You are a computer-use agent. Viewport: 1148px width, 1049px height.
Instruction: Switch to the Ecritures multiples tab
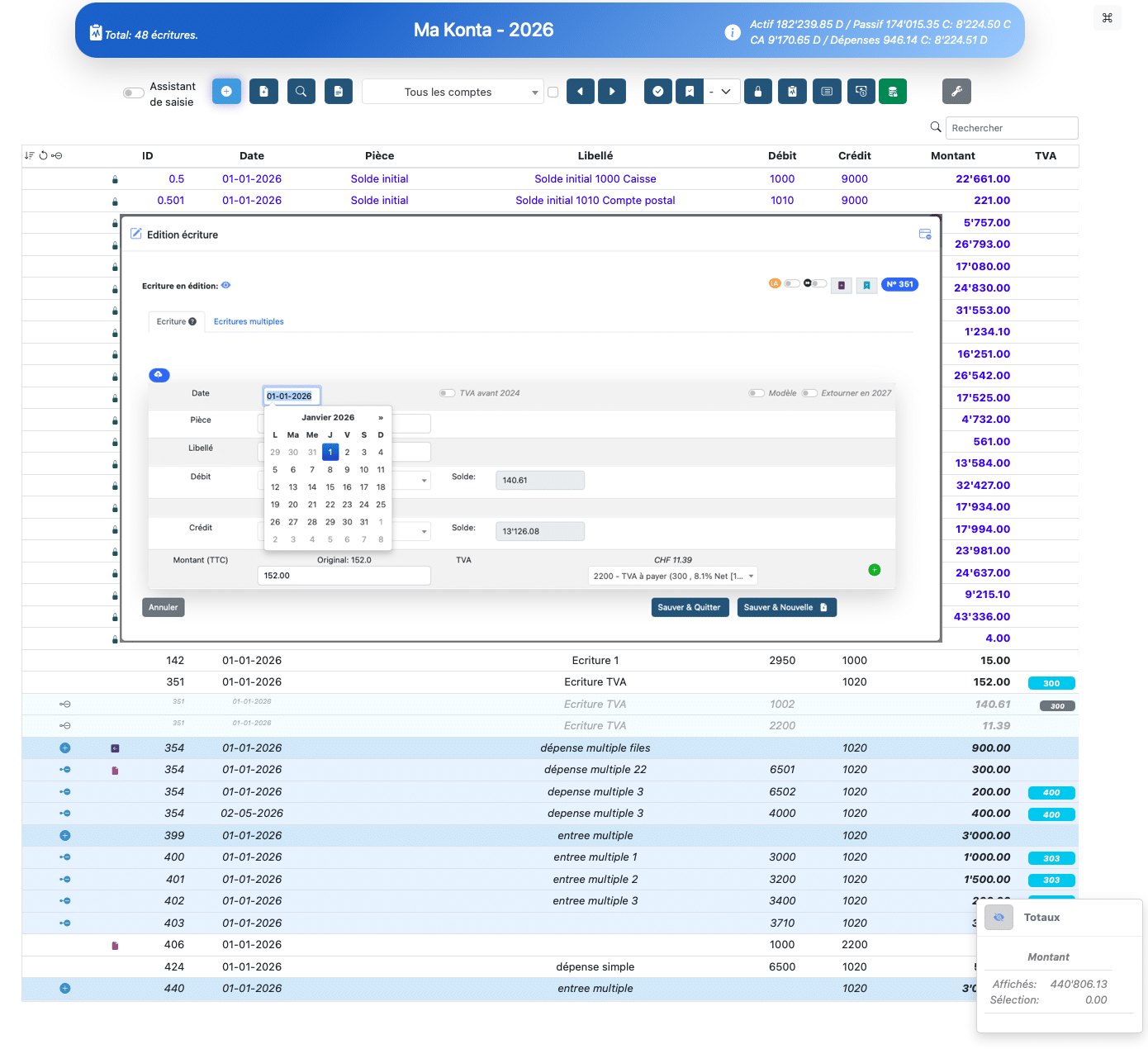249,322
